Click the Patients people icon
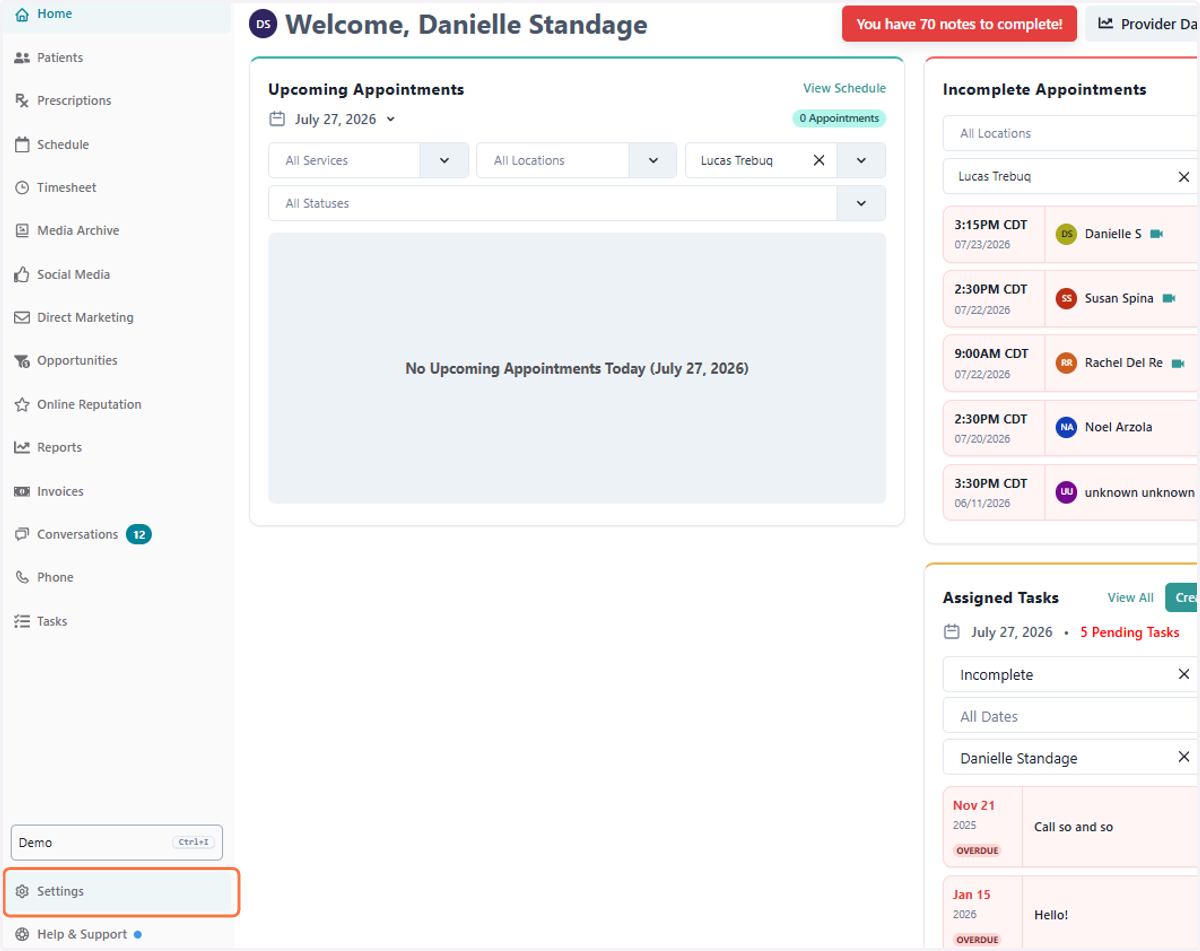The image size is (1200, 951). [x=22, y=58]
